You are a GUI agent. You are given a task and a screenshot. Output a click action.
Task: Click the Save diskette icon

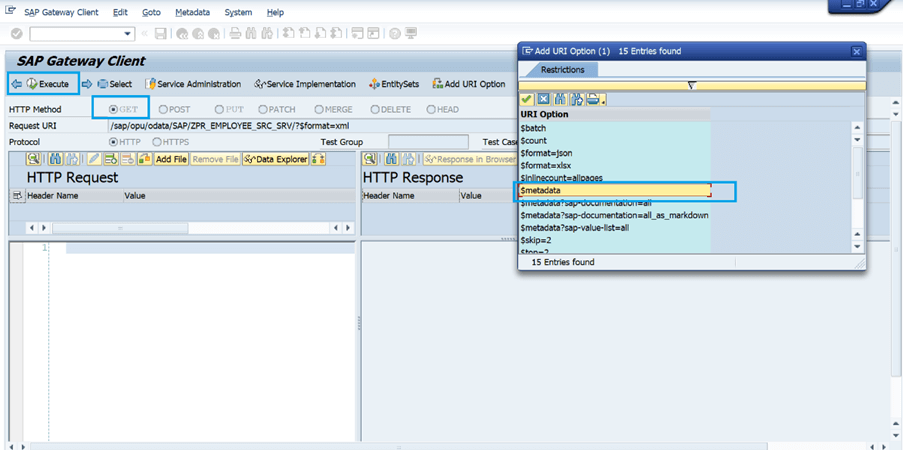(161, 34)
